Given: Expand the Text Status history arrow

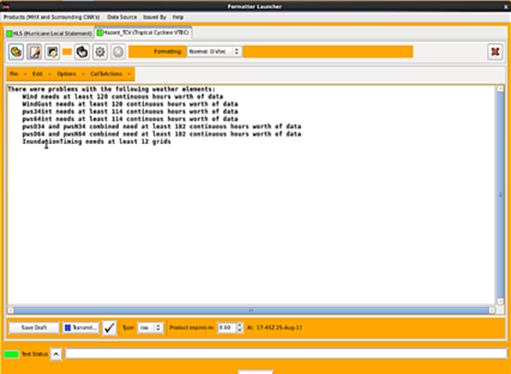Looking at the screenshot, I should pos(56,354).
